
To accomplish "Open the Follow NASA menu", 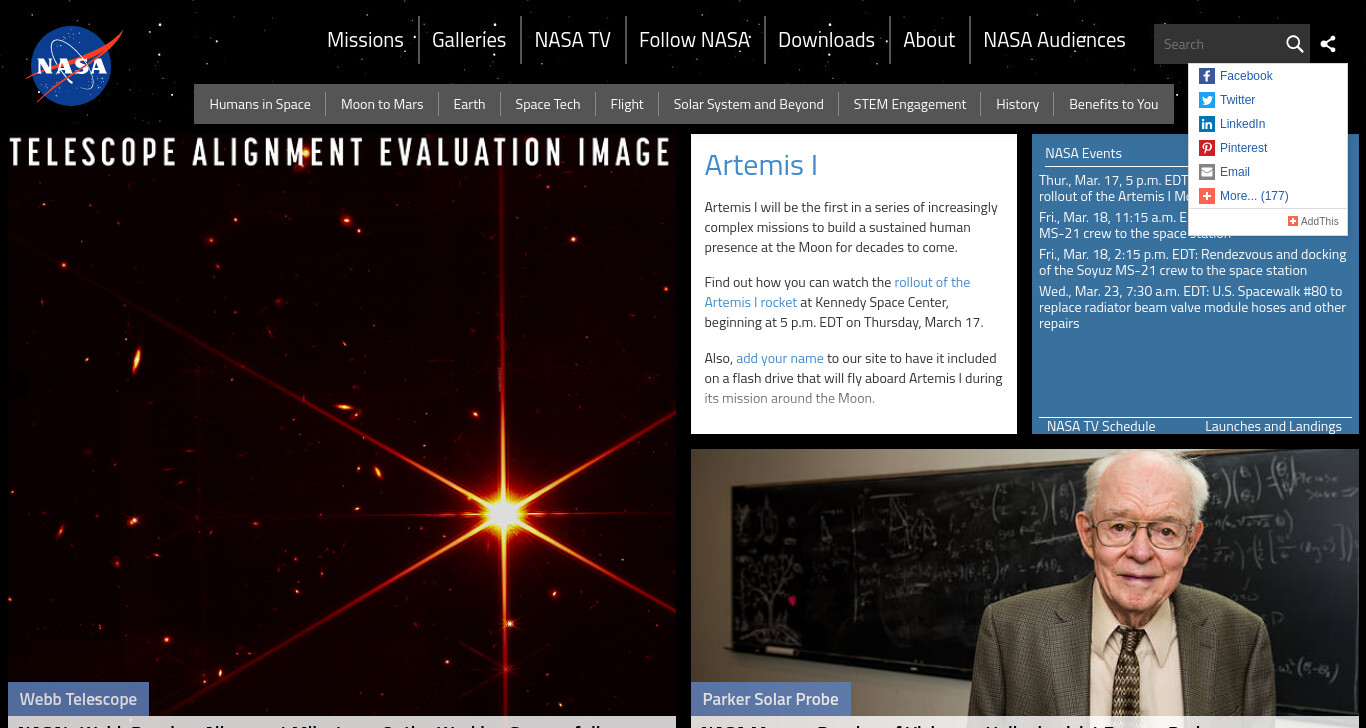I will click(694, 40).
